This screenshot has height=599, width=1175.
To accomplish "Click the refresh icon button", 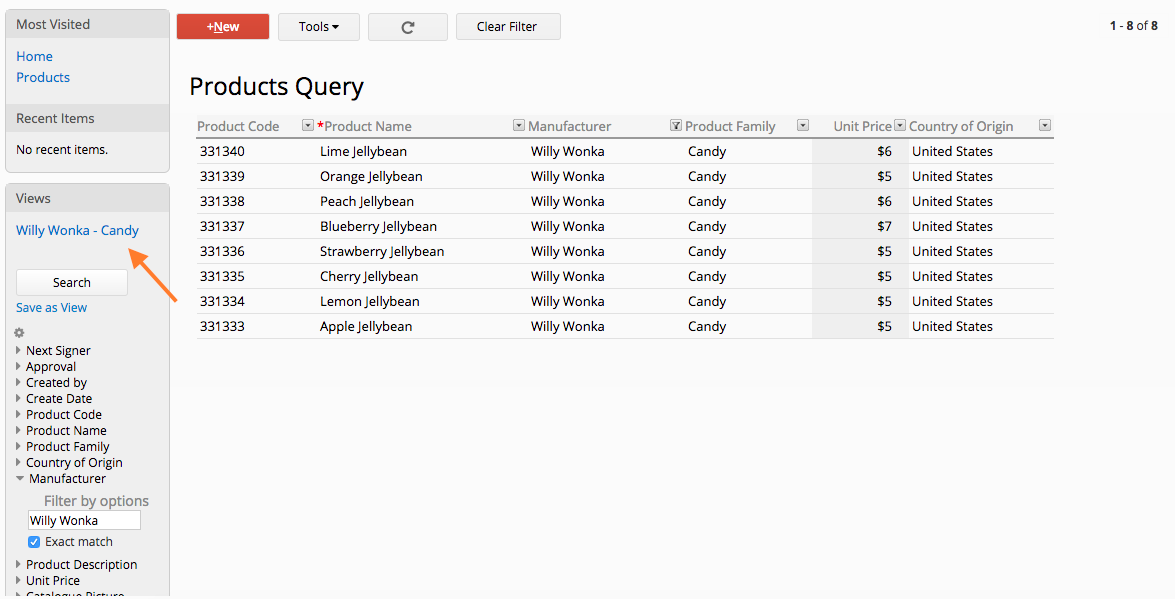I will pos(408,27).
